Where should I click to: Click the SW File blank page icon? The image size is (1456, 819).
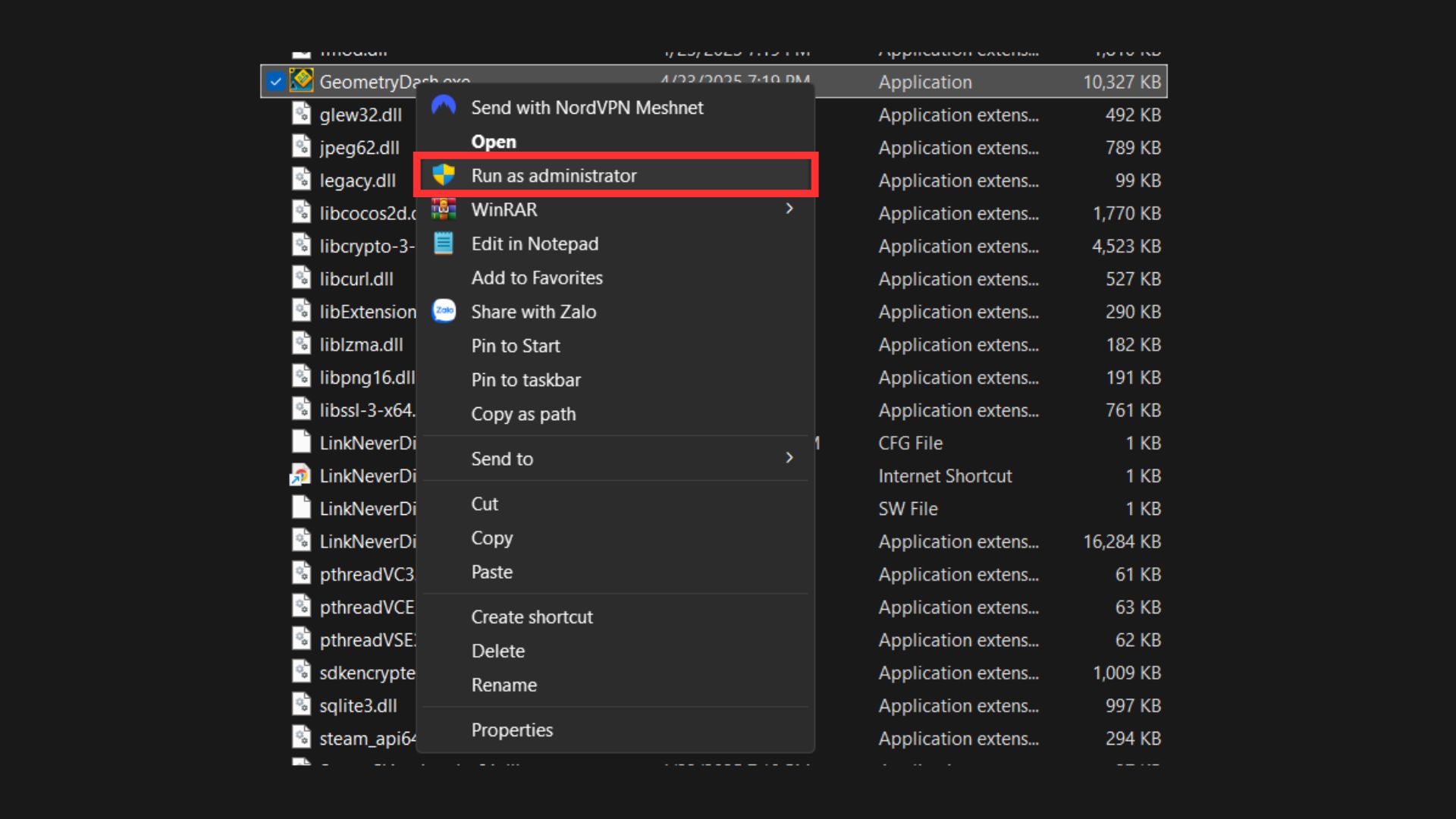coord(301,507)
